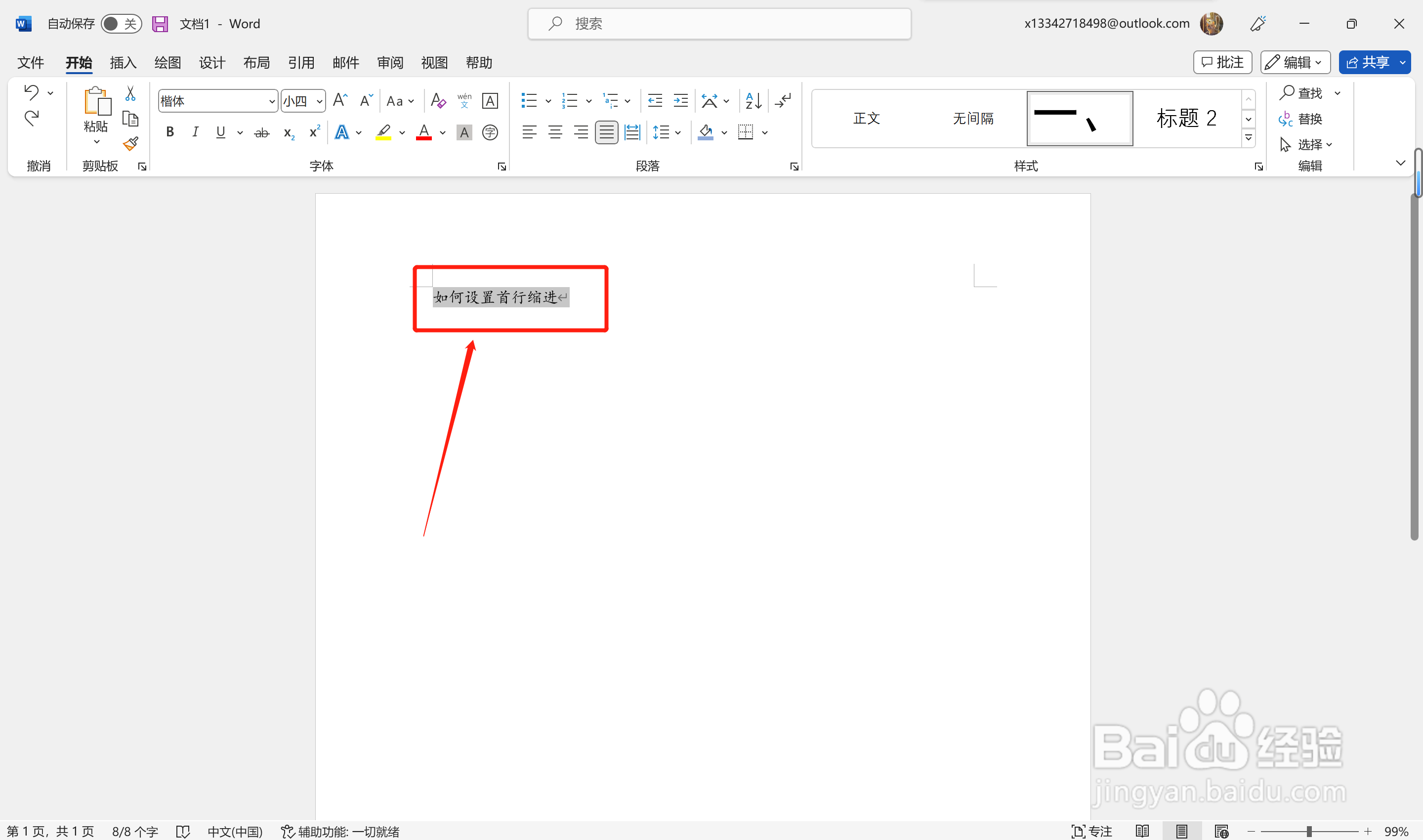
Task: Click the Save disk icon
Action: point(160,24)
